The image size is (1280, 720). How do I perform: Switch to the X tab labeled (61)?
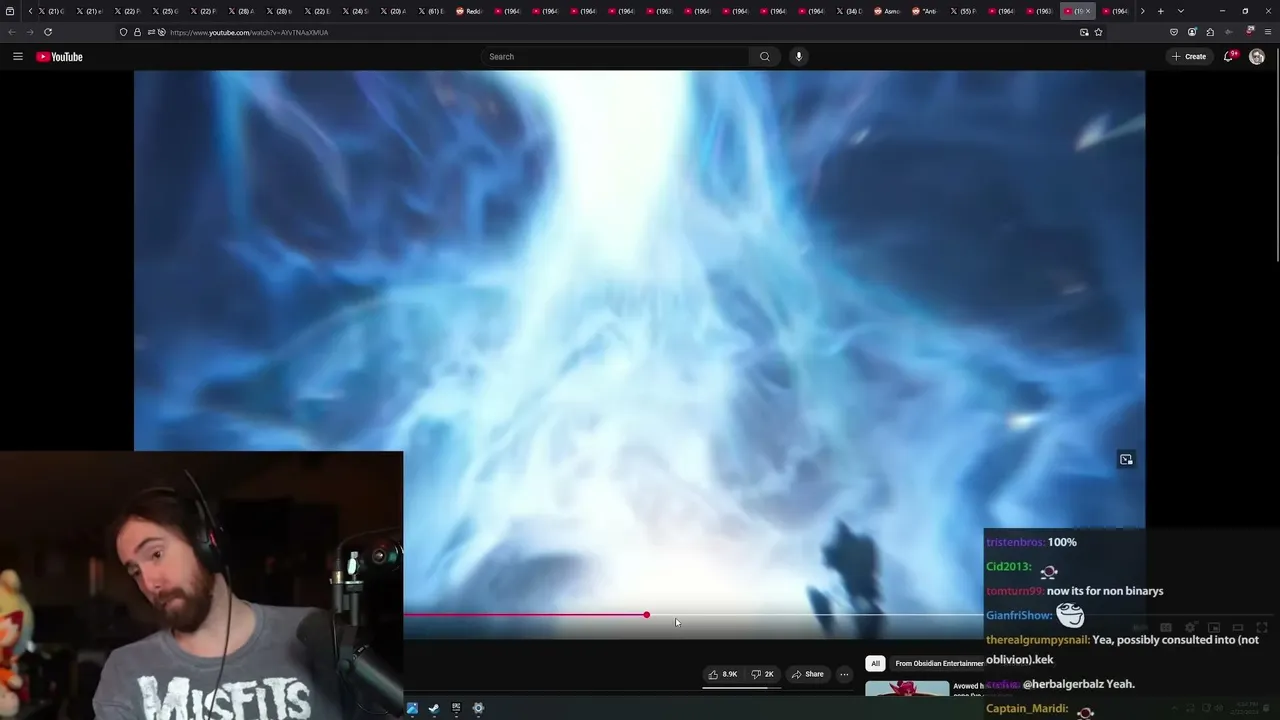click(x=430, y=11)
